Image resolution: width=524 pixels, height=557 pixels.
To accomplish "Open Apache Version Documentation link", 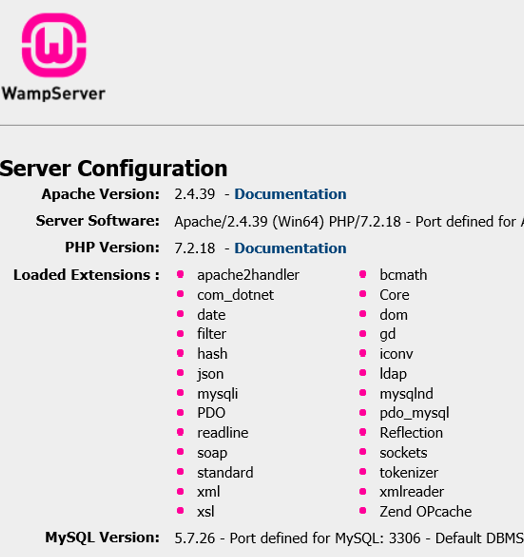I will (290, 194).
